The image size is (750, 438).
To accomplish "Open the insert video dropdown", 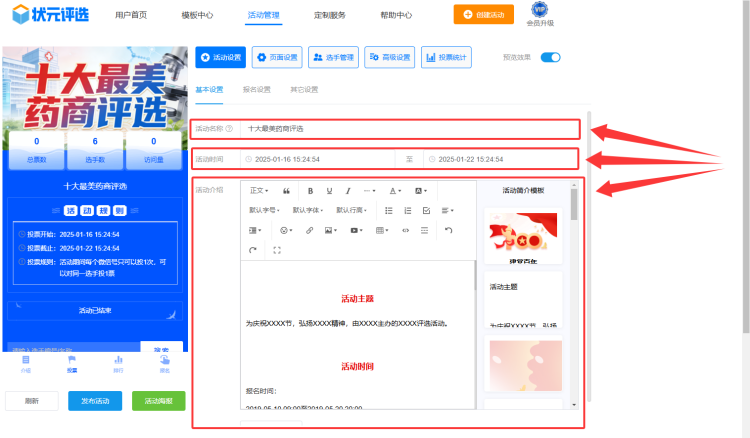I will (x=356, y=230).
